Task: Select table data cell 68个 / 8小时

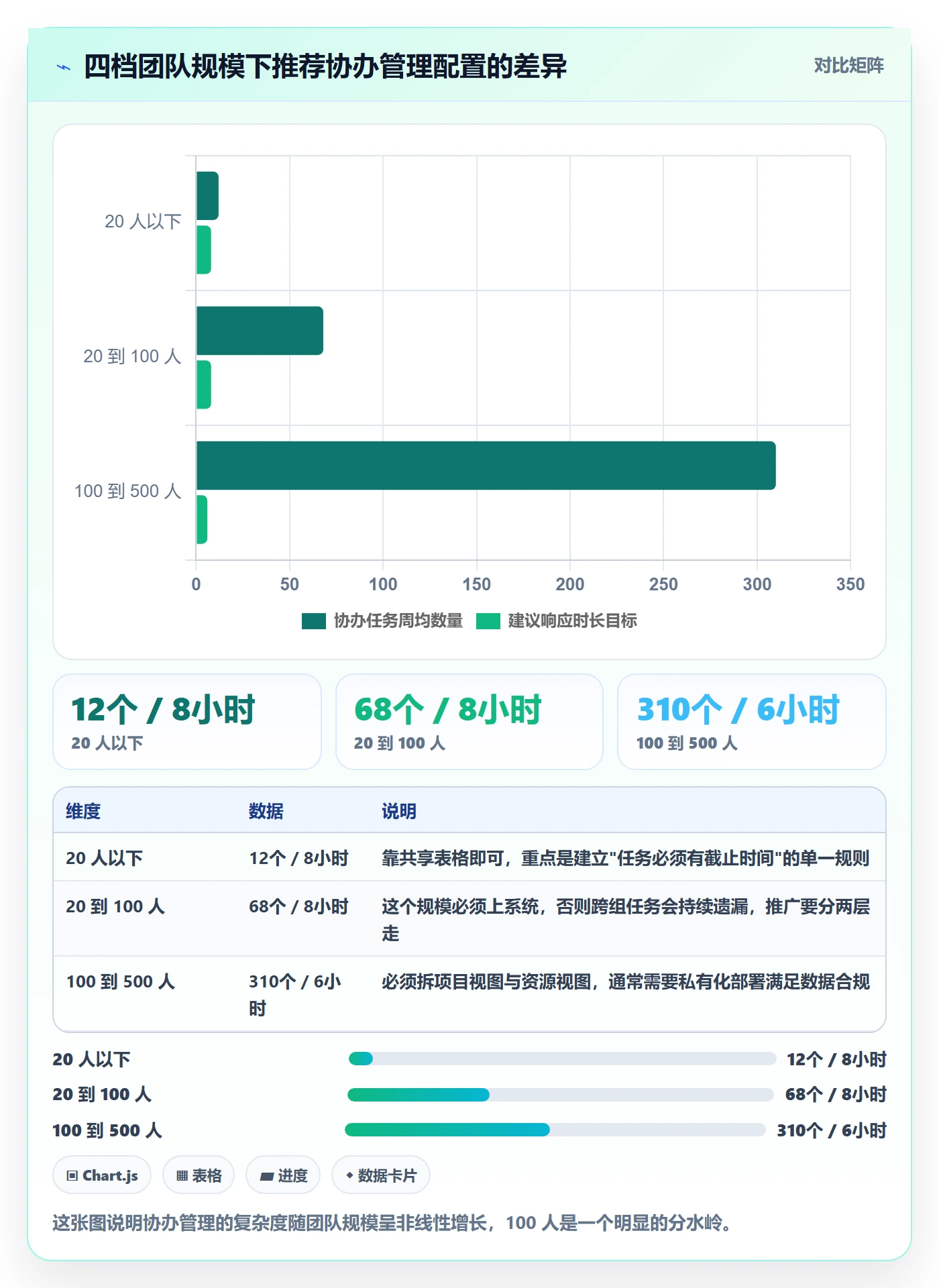Action: 298,906
